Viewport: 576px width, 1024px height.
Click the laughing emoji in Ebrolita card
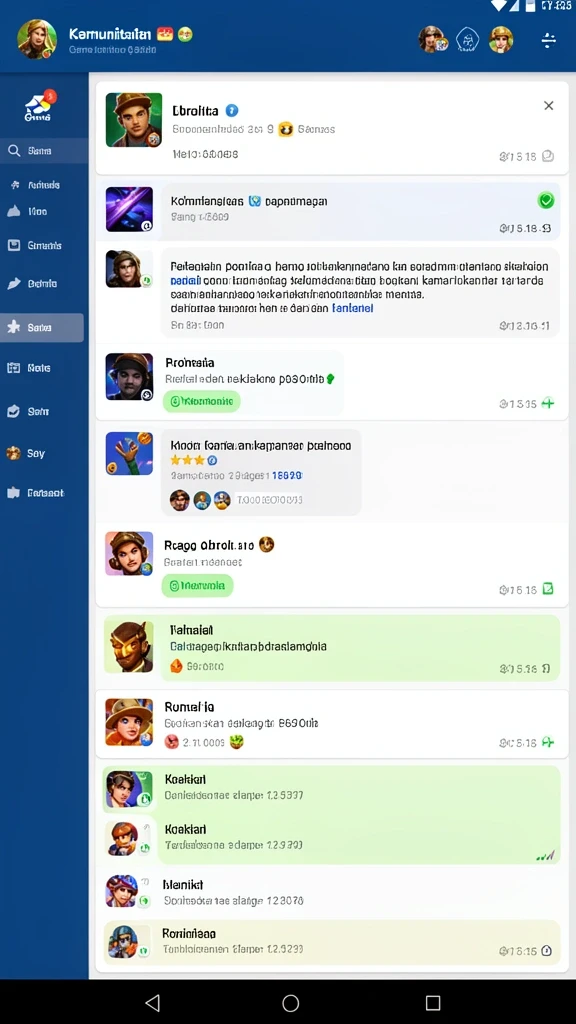[x=285, y=129]
